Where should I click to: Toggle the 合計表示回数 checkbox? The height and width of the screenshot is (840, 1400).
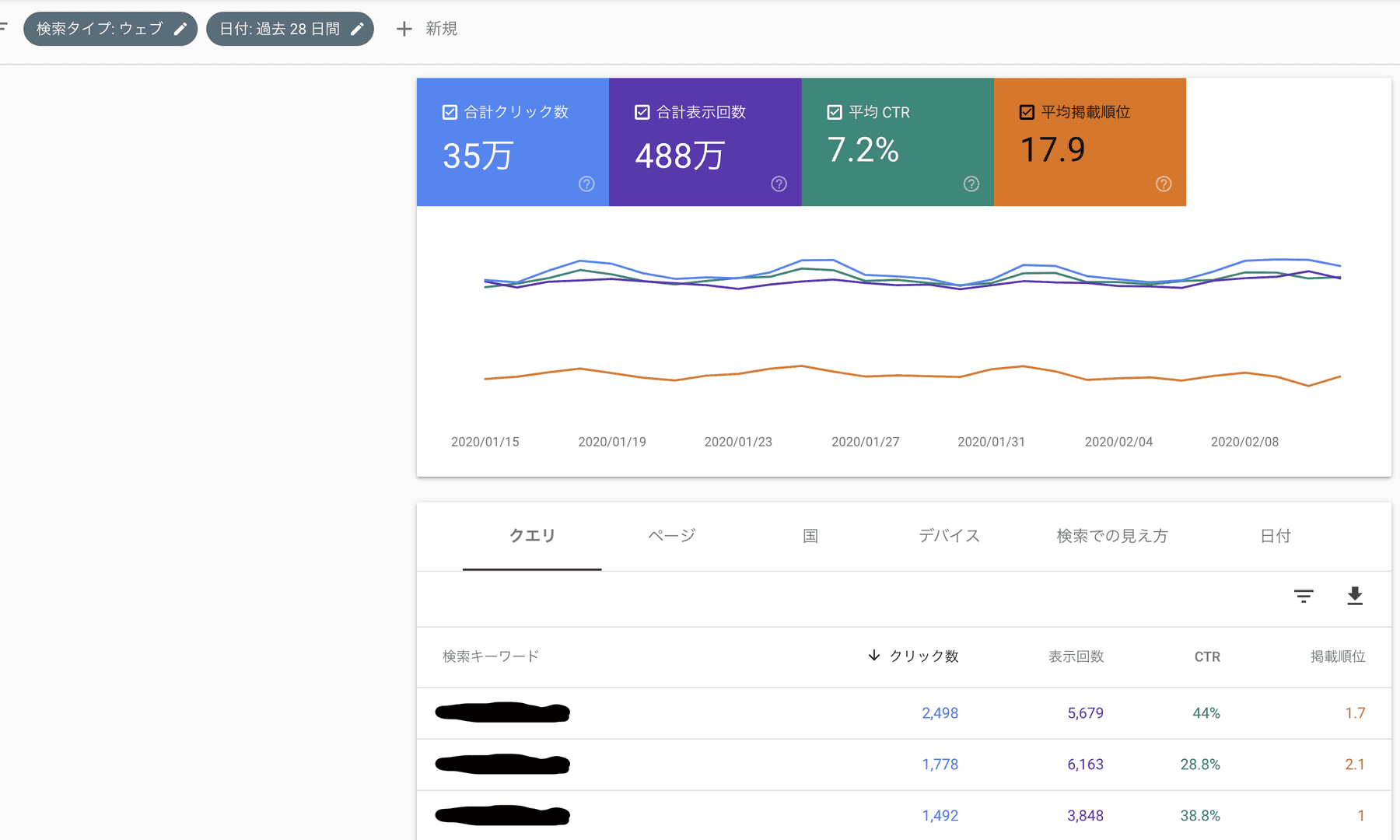(642, 112)
